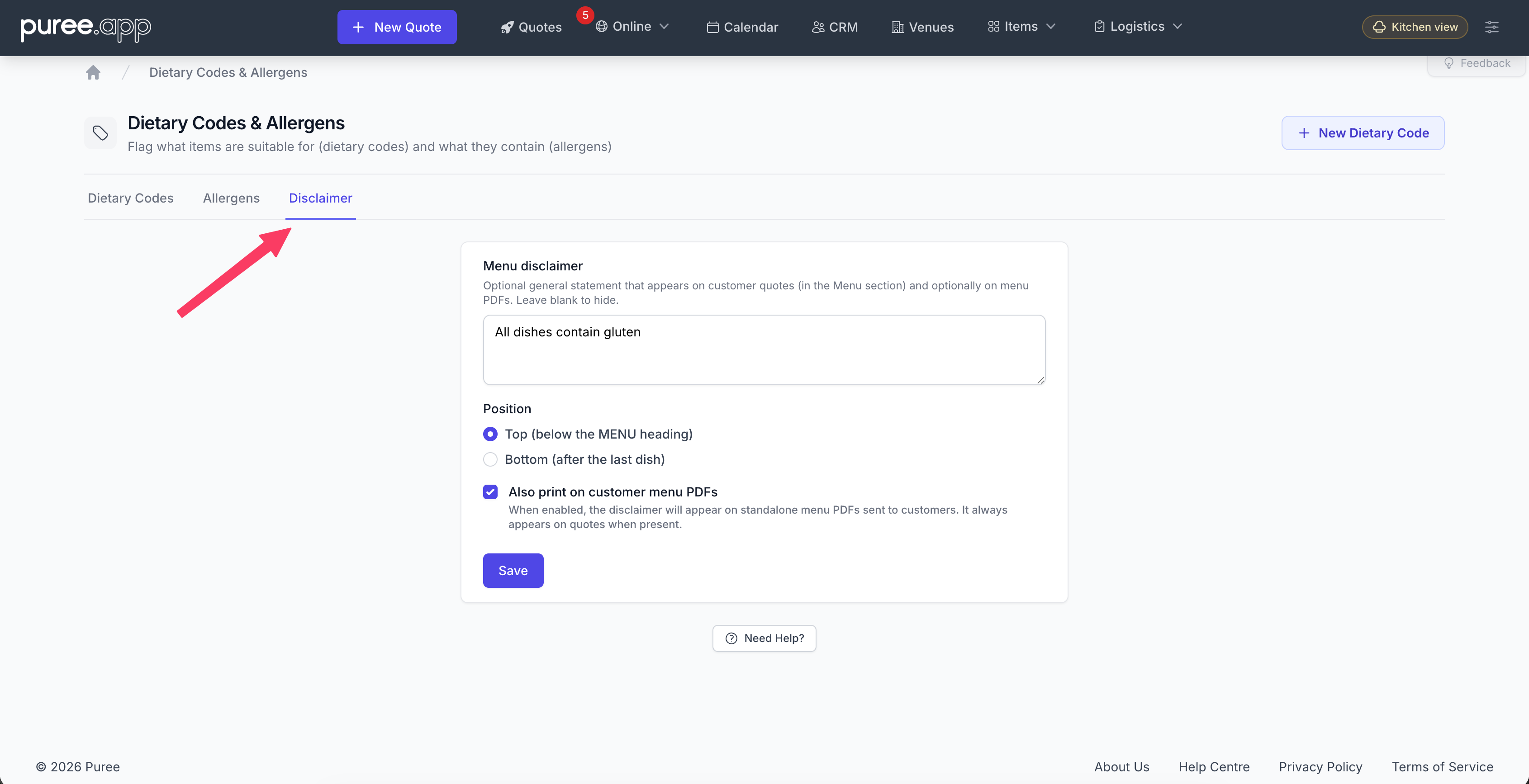Open the Online menu
The image size is (1529, 784).
(x=632, y=27)
